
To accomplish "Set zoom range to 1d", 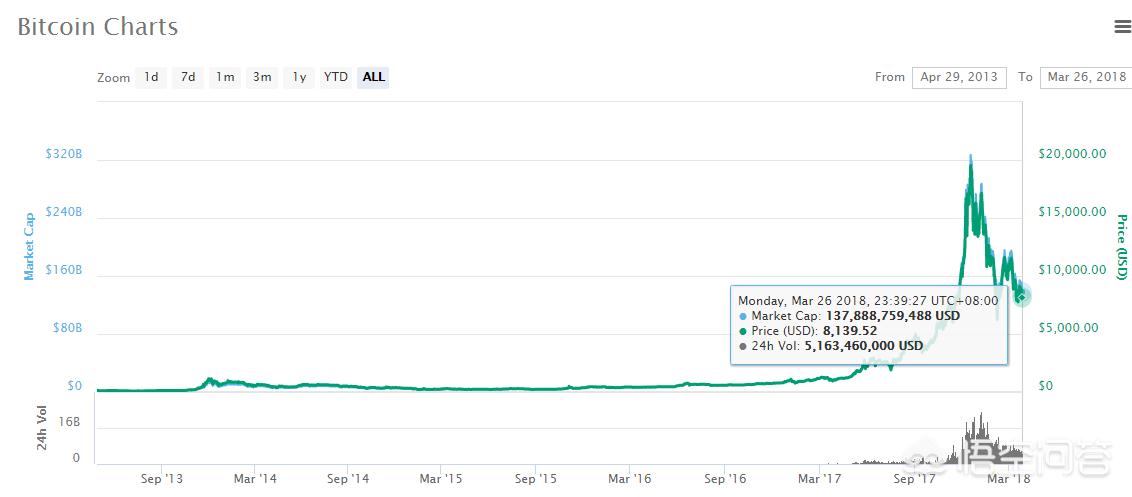I will pyautogui.click(x=151, y=77).
